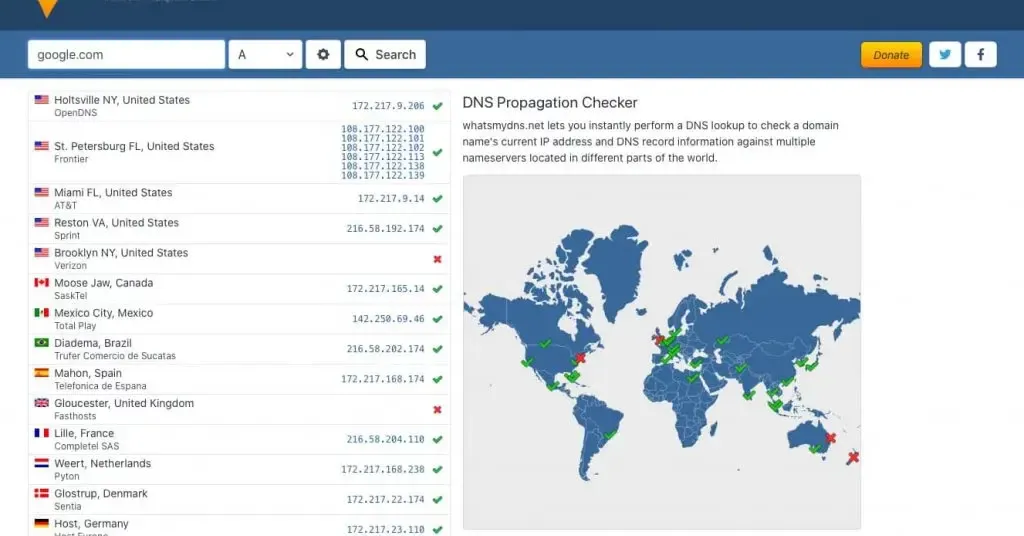1024x536 pixels.
Task: Click the Verizon provider label
Action: point(71,266)
